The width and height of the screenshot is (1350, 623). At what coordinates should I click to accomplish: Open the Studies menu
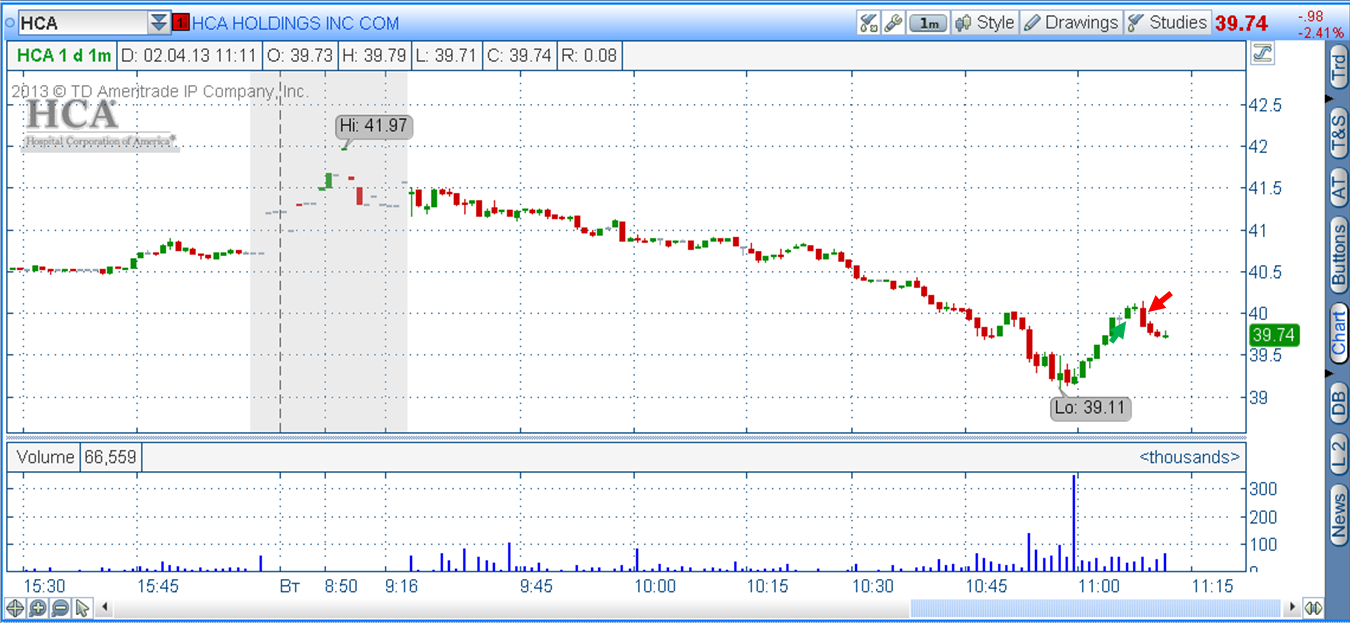(1168, 23)
